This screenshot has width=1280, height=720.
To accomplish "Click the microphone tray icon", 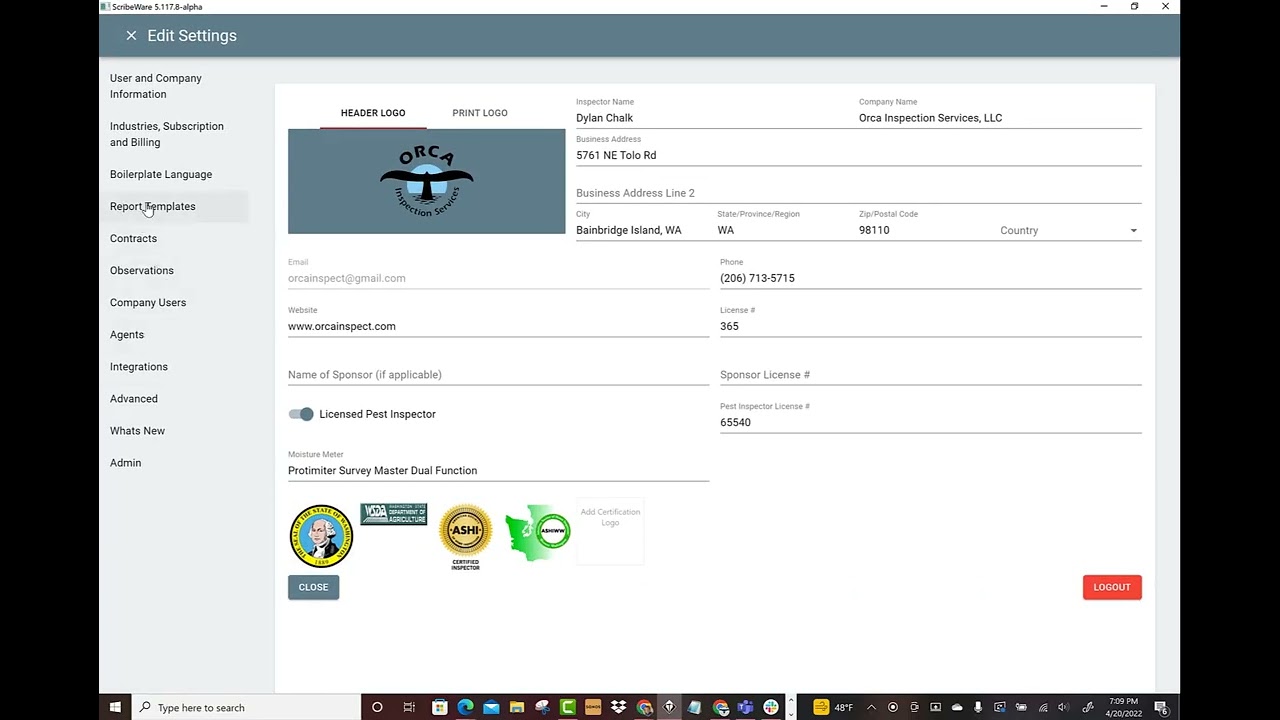I will 978,707.
